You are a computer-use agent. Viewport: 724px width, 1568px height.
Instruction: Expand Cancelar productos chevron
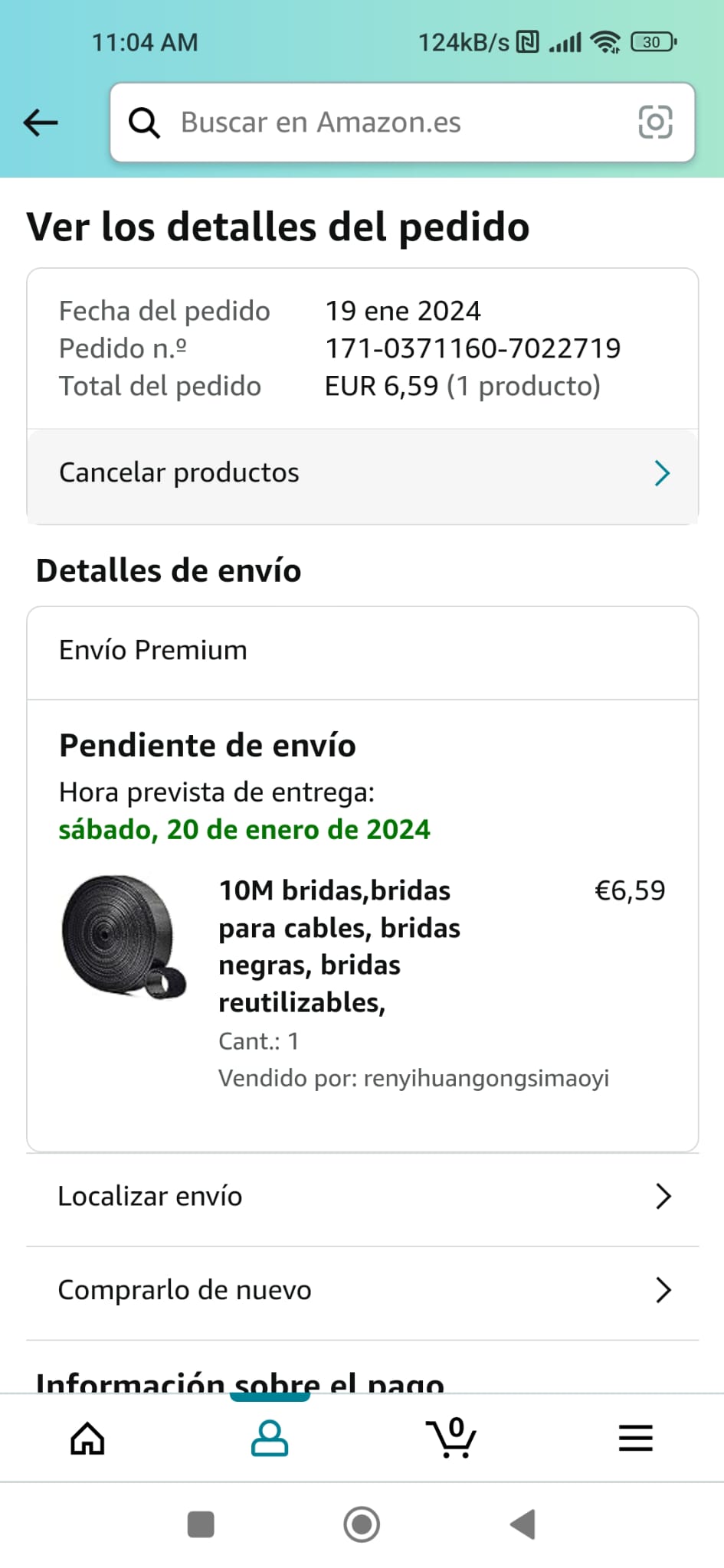pos(662,473)
